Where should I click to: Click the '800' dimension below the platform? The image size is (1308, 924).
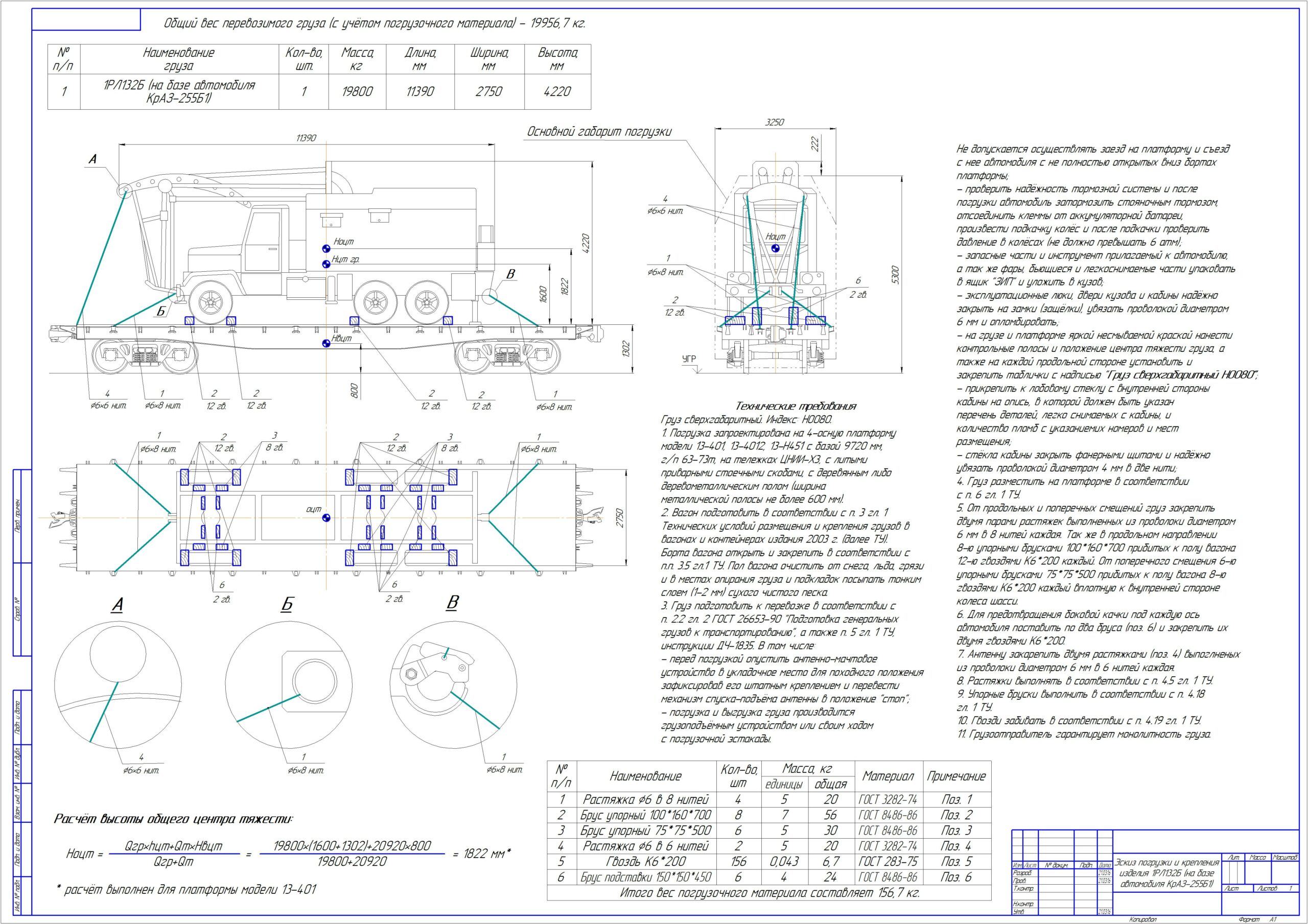354,390
